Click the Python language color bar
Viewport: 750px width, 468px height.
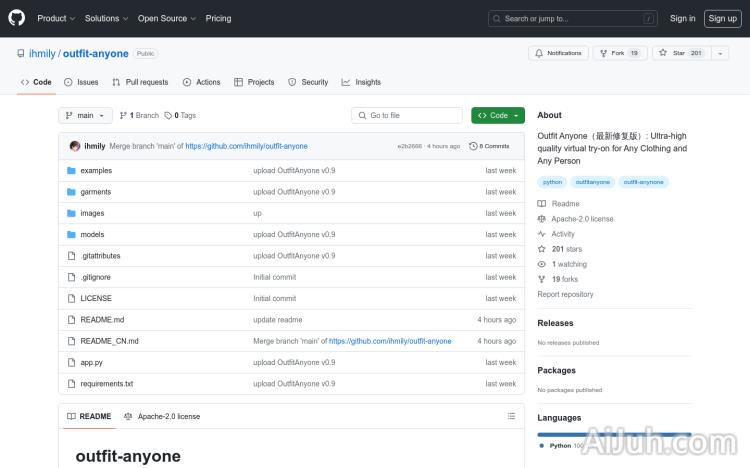(x=613, y=434)
